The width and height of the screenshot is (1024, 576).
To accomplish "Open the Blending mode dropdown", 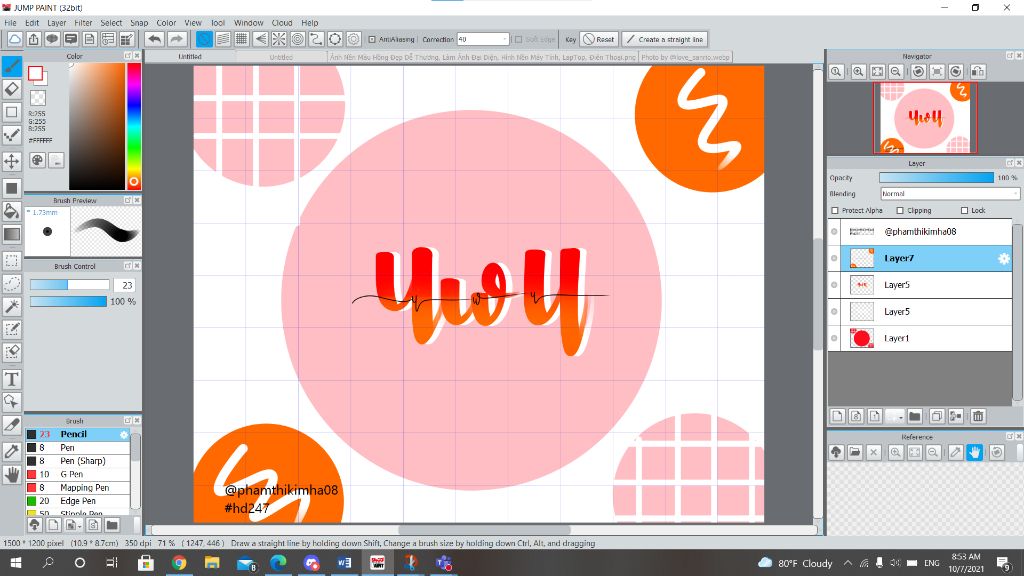I will [x=950, y=194].
